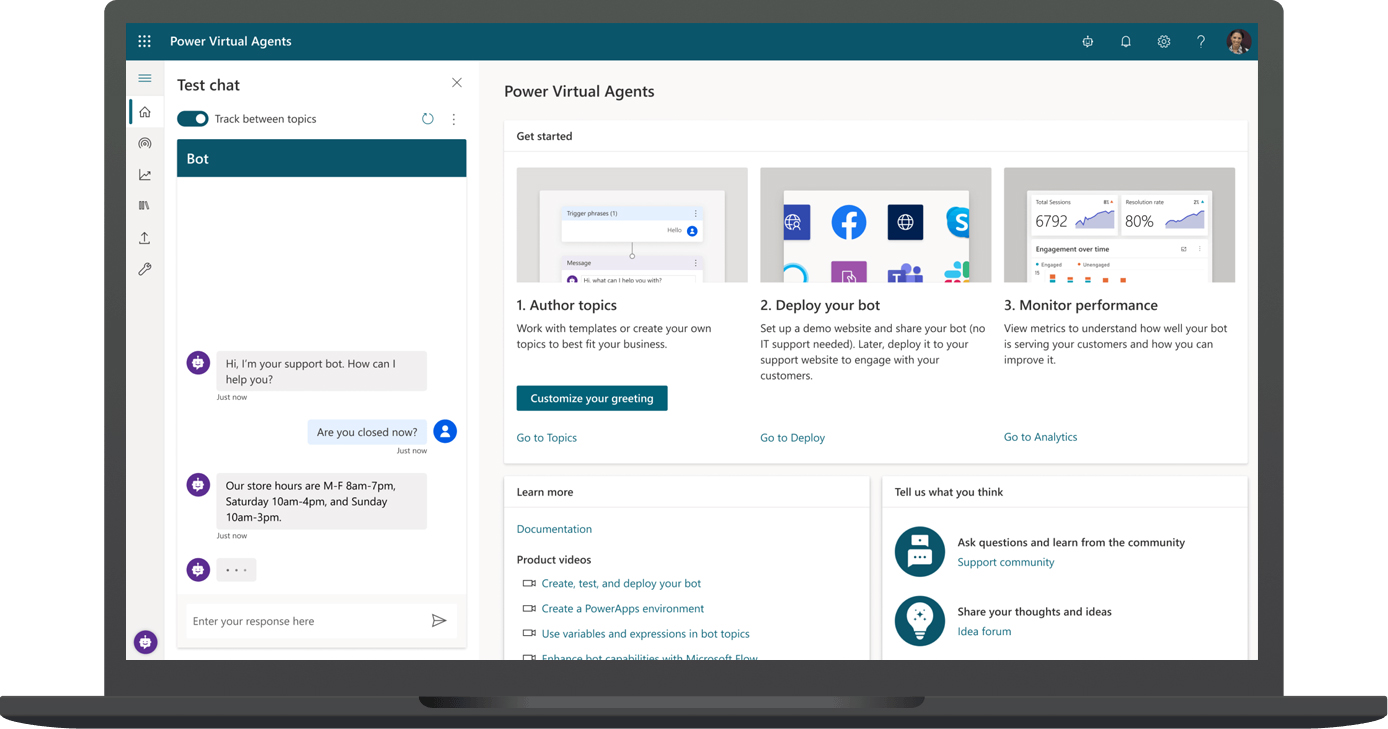Open the Documentation link
This screenshot has width=1388, height=729.
click(x=554, y=529)
